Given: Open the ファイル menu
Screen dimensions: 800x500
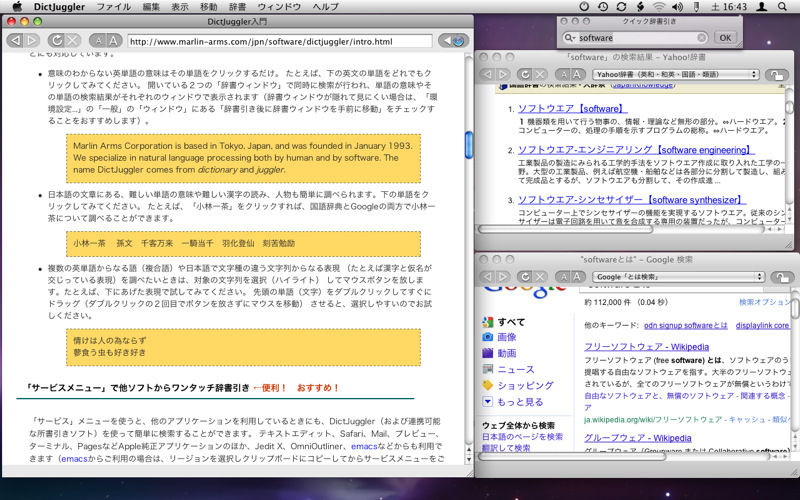Looking at the screenshot, I should tap(113, 7).
